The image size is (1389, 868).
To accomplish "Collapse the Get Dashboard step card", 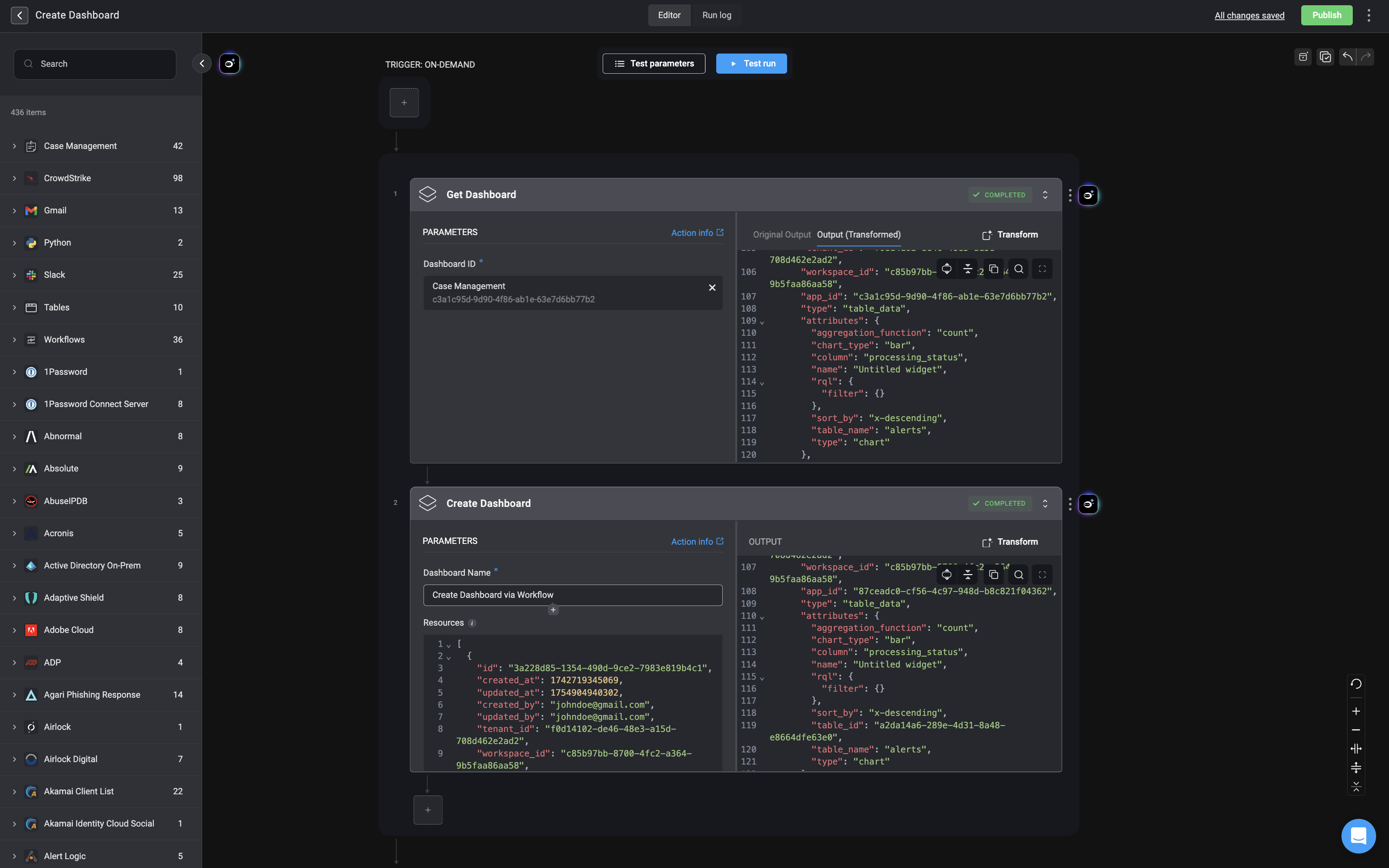I will 1045,195.
